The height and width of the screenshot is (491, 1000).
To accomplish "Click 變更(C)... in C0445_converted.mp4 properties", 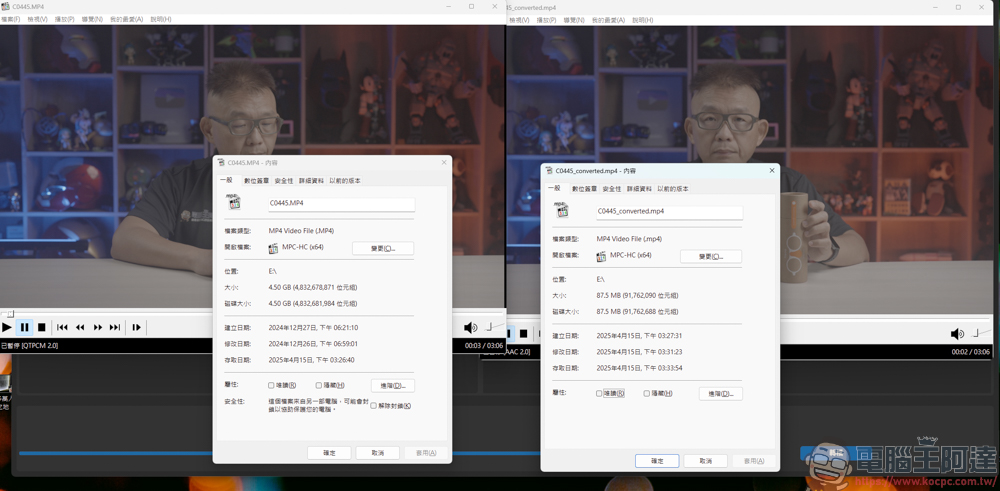I will [710, 256].
